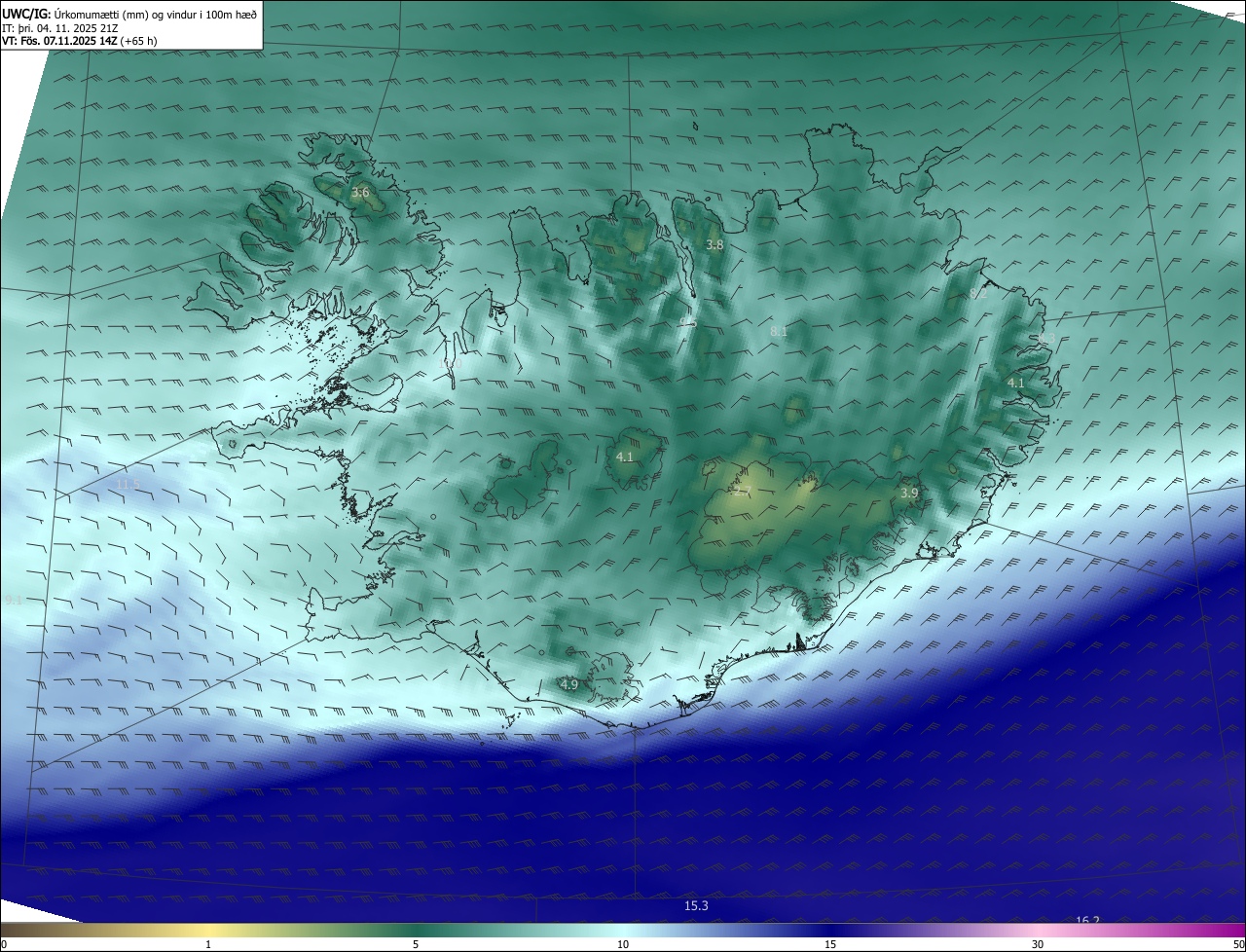Click the 15 tick on the color scale
This screenshot has width=1246, height=952.
pos(830,944)
